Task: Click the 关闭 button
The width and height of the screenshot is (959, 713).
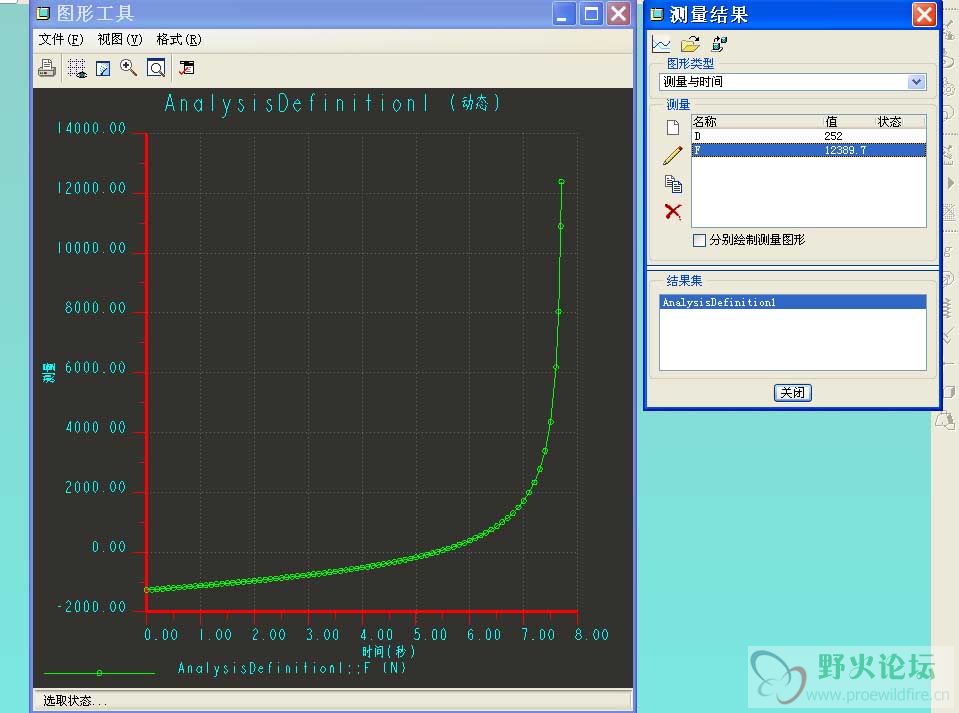Action: 793,393
